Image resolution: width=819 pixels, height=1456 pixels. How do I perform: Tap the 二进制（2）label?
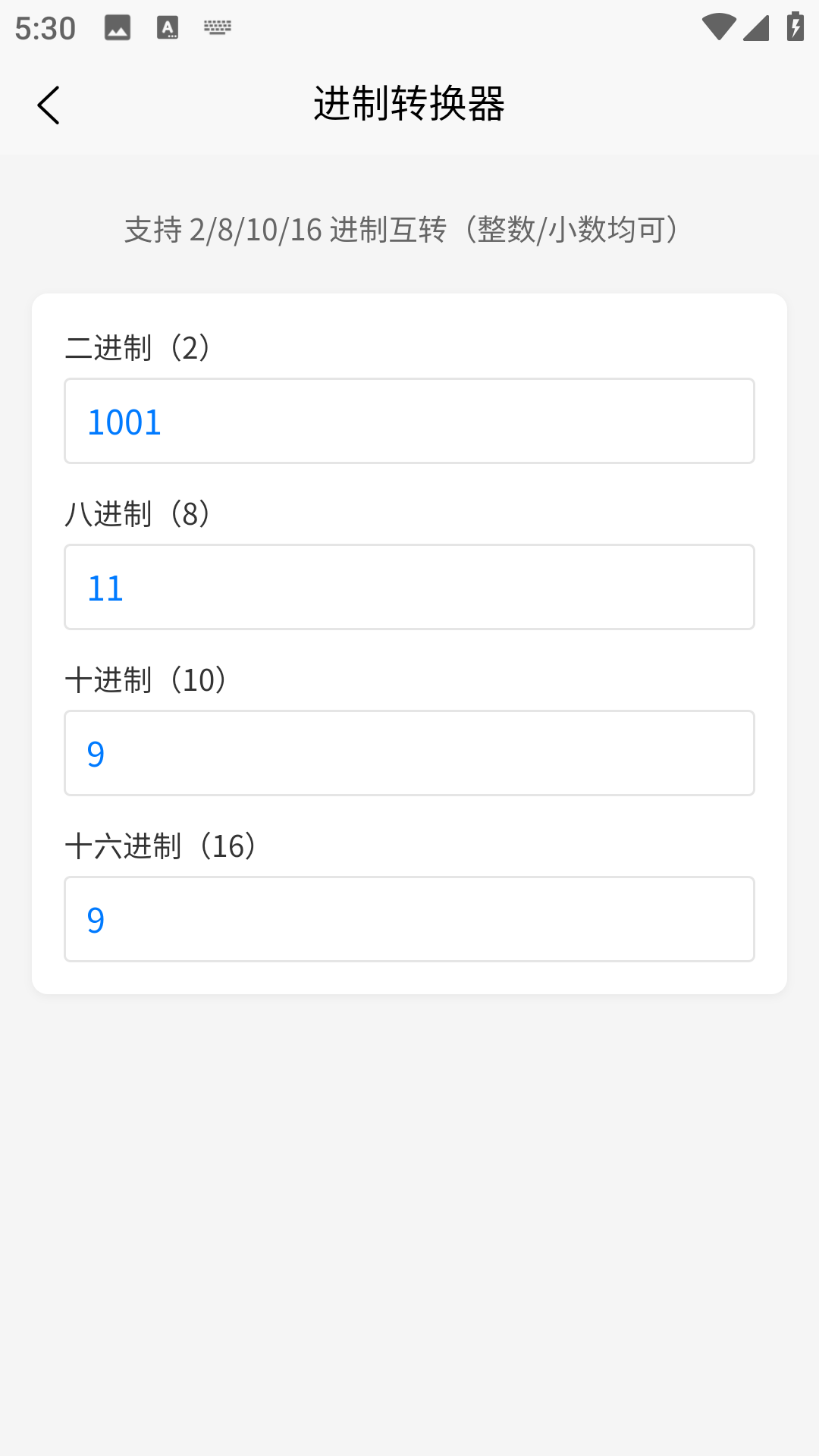tap(137, 348)
